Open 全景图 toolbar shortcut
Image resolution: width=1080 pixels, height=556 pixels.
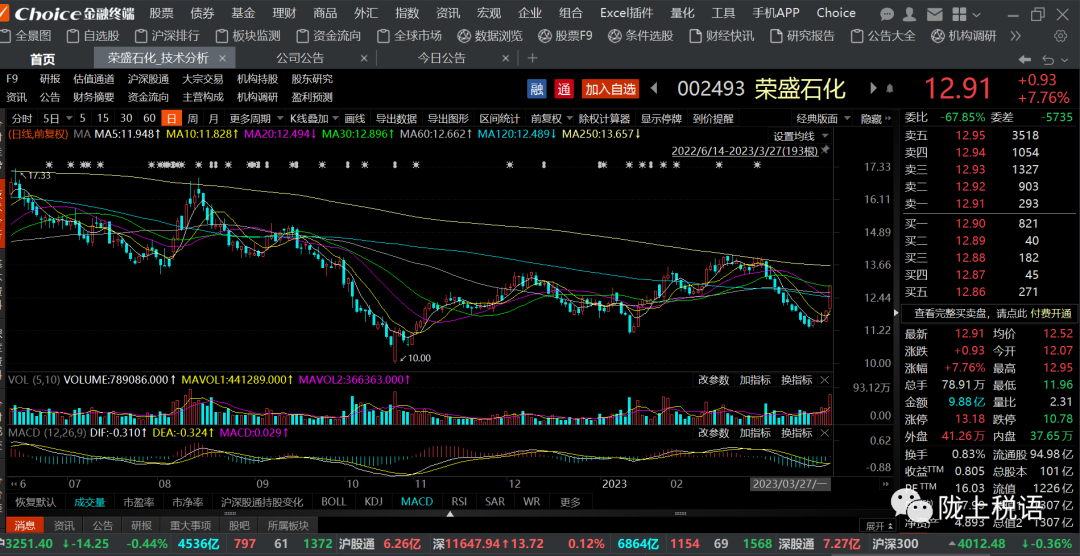pyautogui.click(x=26, y=36)
